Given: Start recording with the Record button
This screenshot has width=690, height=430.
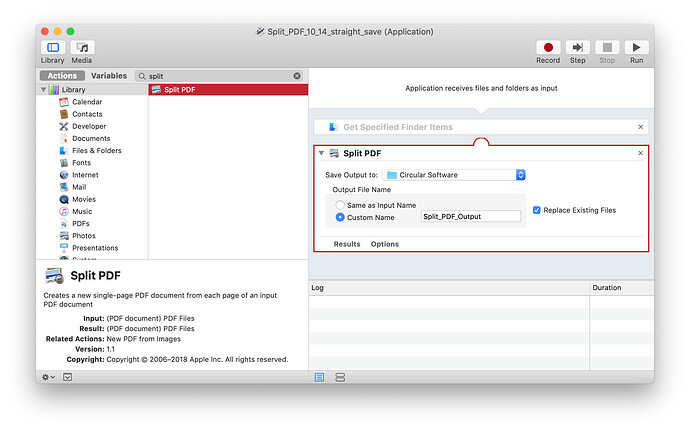Looking at the screenshot, I should point(548,48).
